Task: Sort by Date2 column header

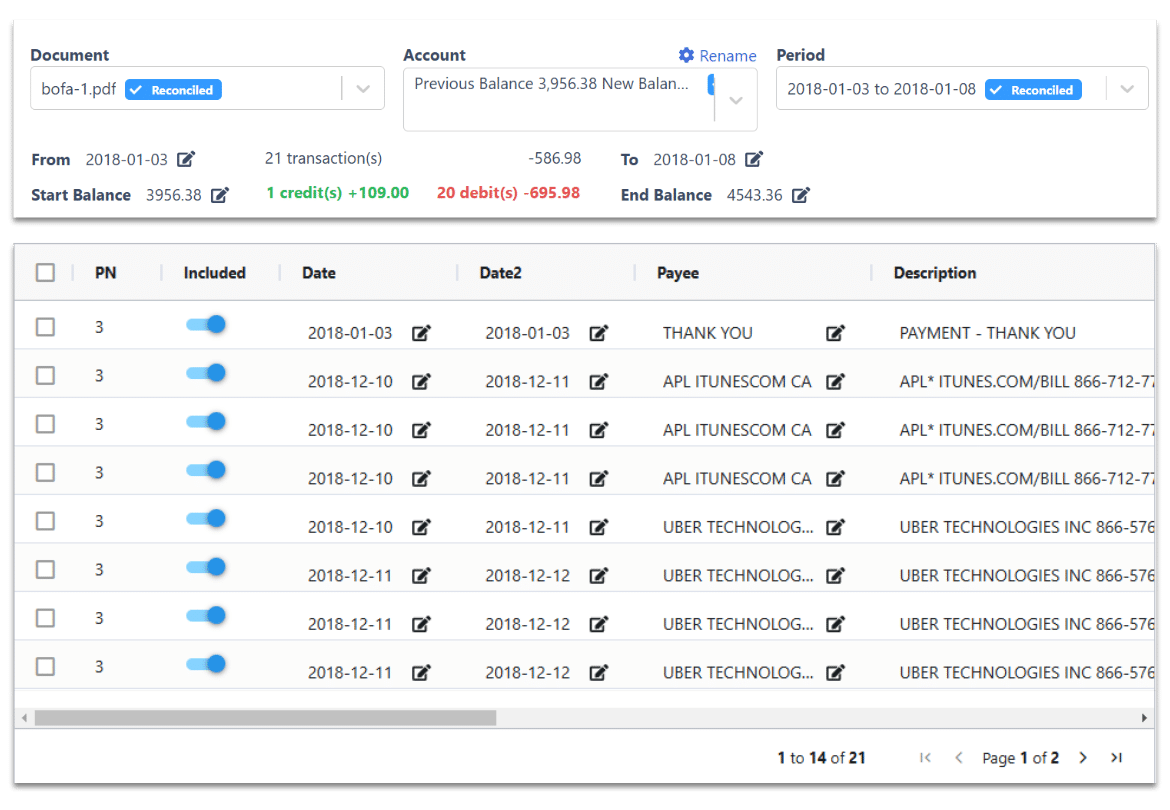Action: pos(500,273)
